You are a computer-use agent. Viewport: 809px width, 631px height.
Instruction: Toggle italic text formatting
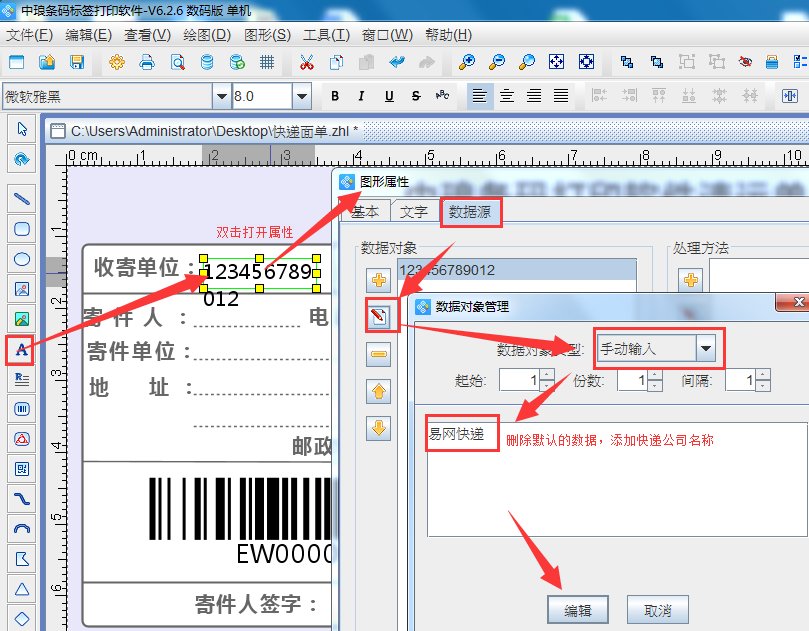click(362, 97)
